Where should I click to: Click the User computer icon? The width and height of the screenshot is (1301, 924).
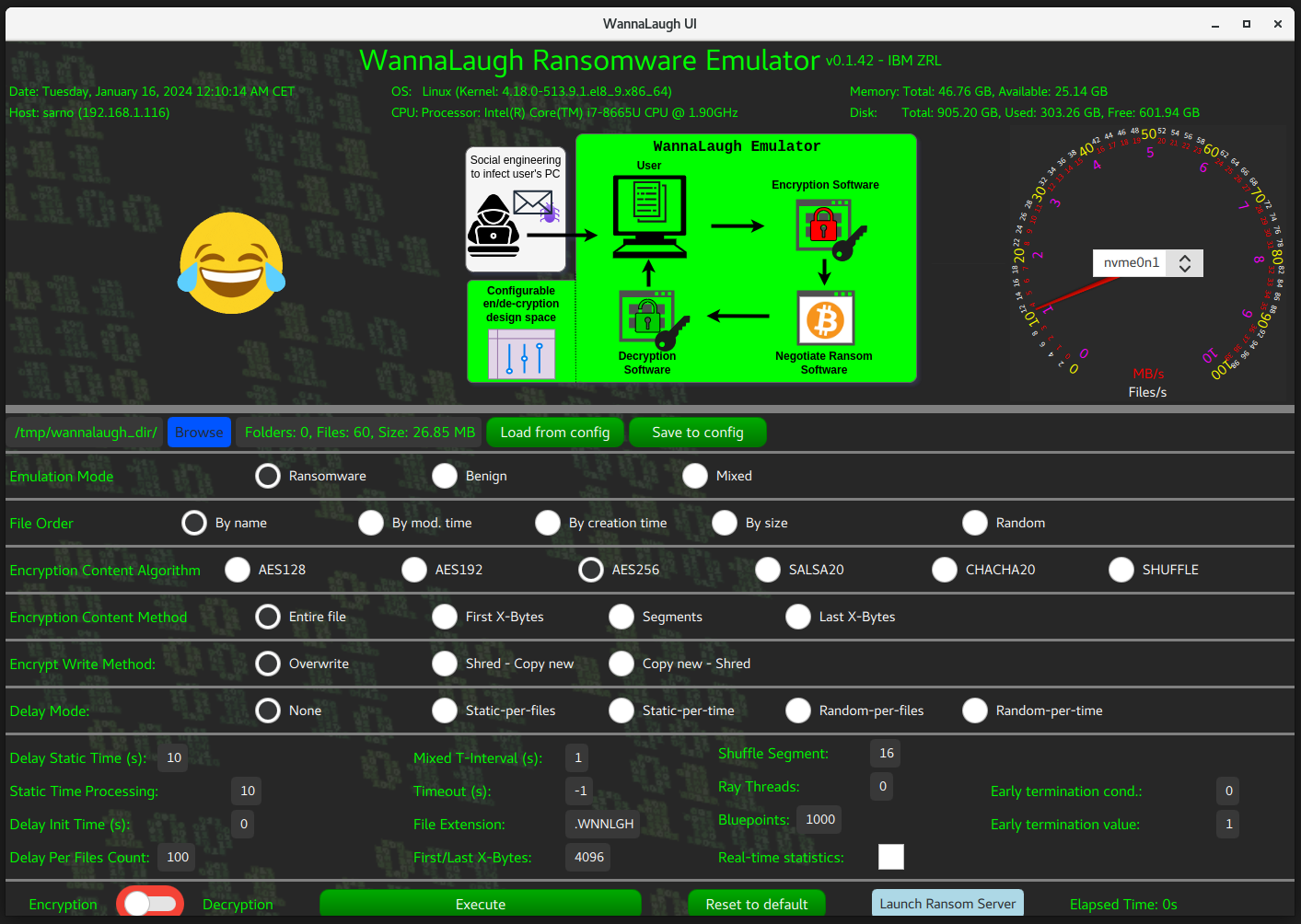click(x=649, y=216)
